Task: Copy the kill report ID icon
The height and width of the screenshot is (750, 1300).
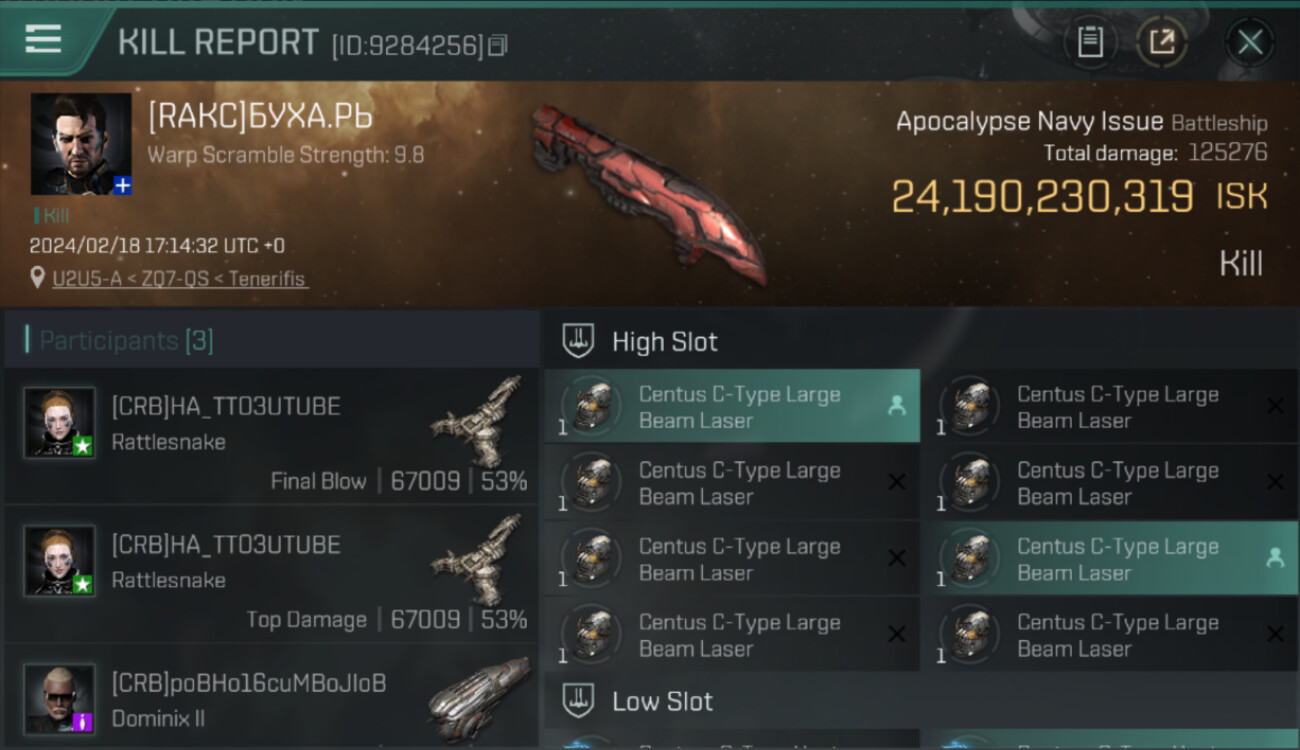Action: [x=498, y=45]
